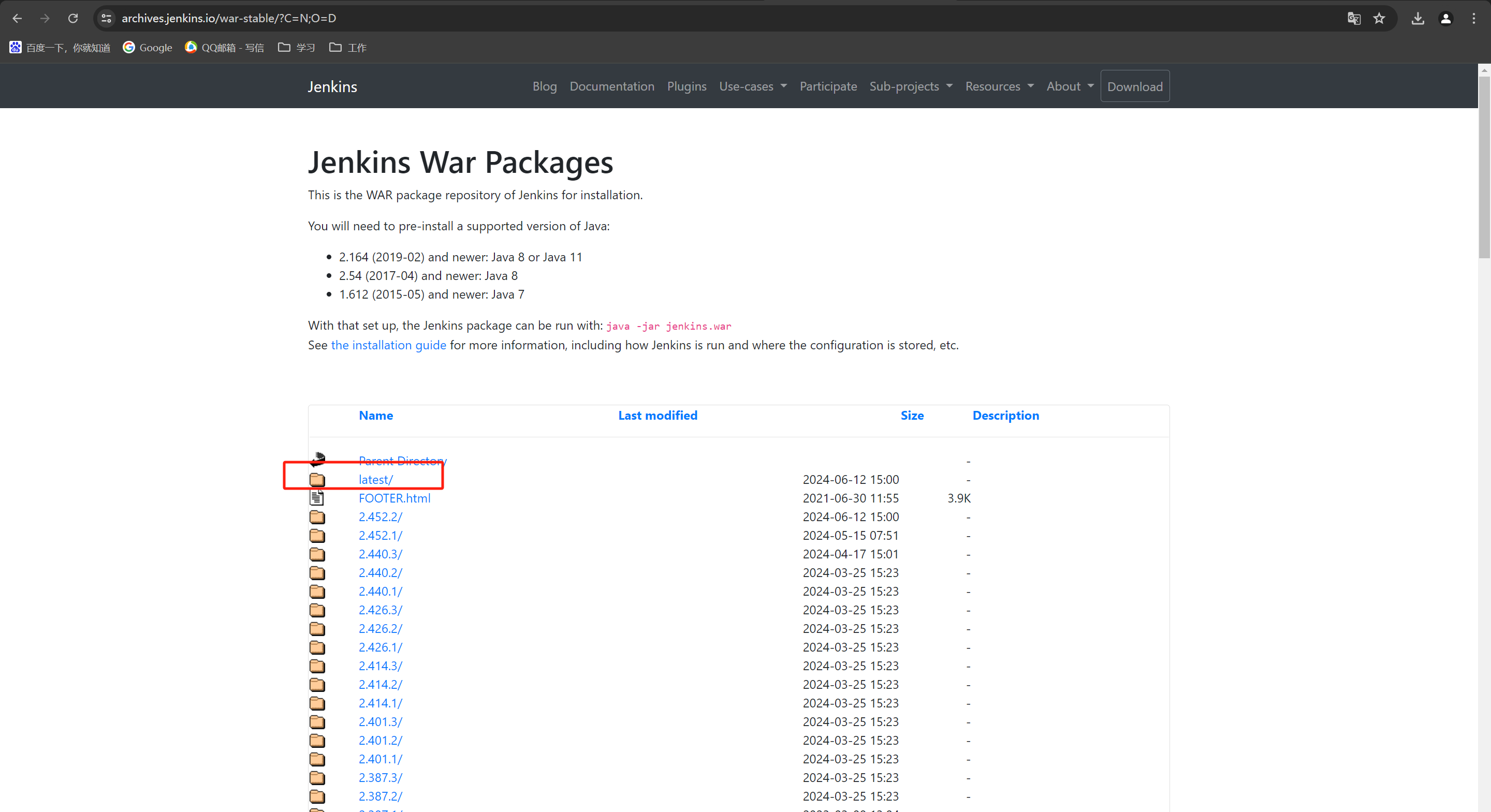Expand the Use-cases dropdown
Viewport: 1491px width, 812px height.
point(752,86)
